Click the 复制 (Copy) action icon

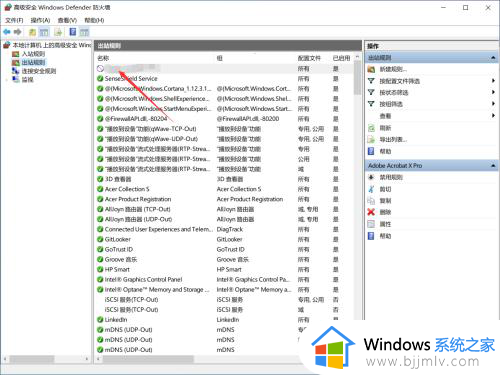(371, 200)
